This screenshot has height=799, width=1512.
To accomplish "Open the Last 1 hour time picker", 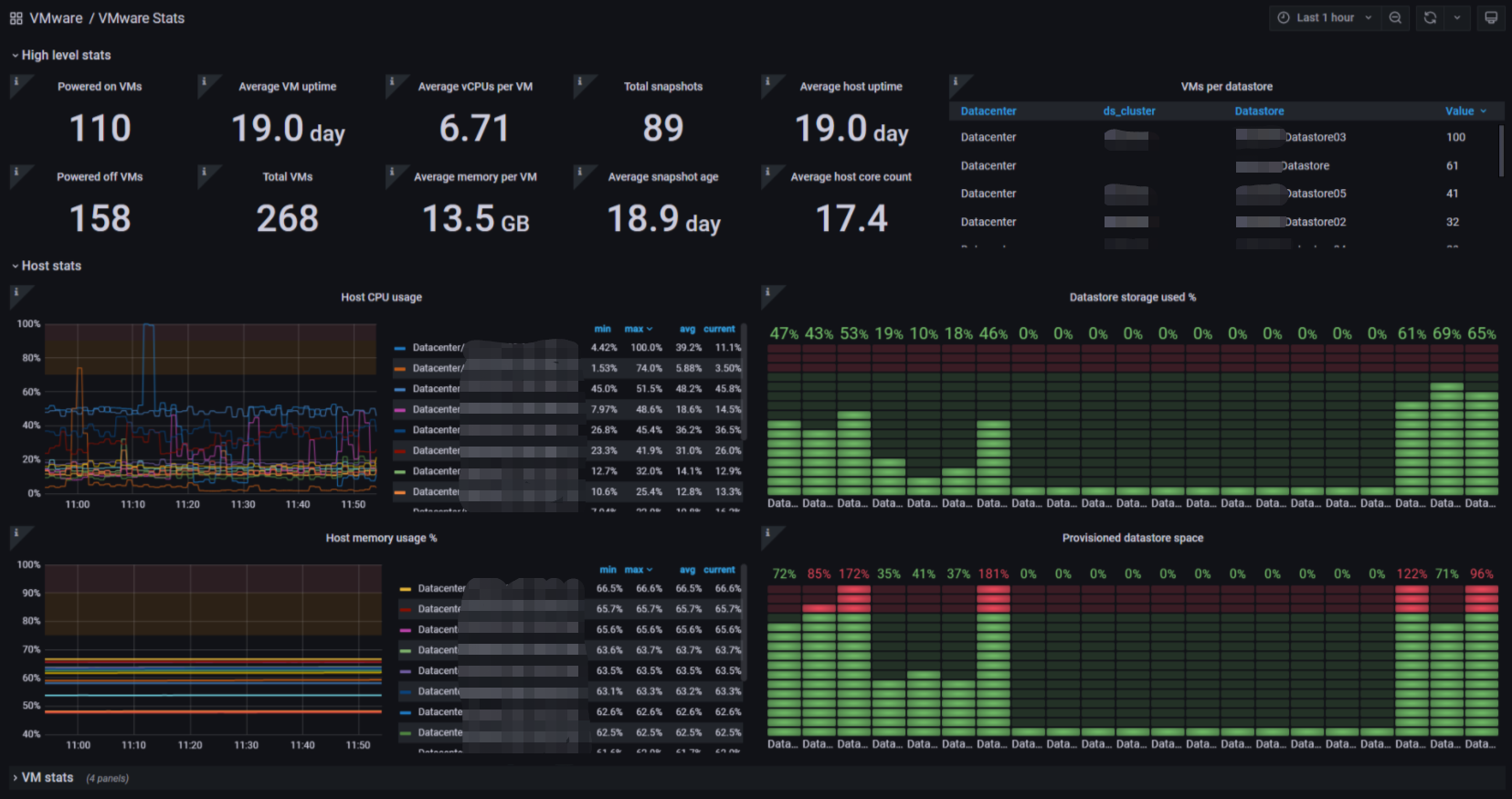I will tap(1325, 17).
